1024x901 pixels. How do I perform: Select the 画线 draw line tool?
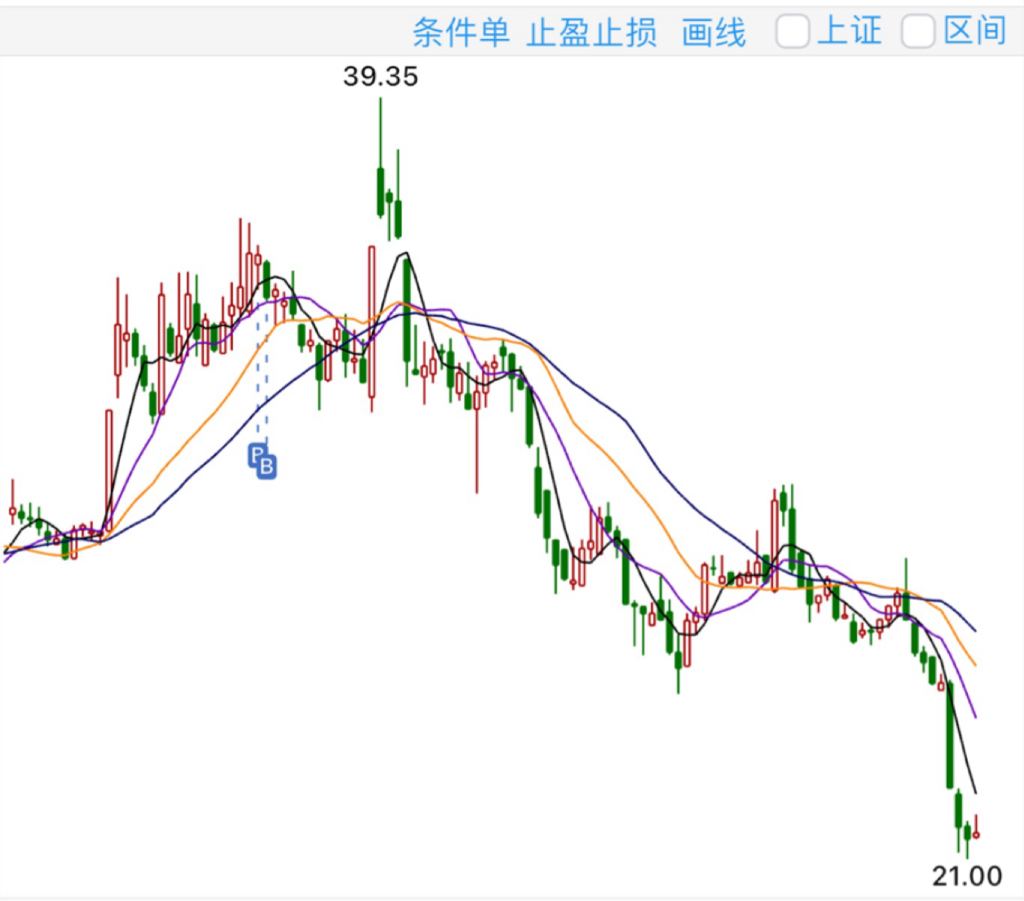coord(713,32)
